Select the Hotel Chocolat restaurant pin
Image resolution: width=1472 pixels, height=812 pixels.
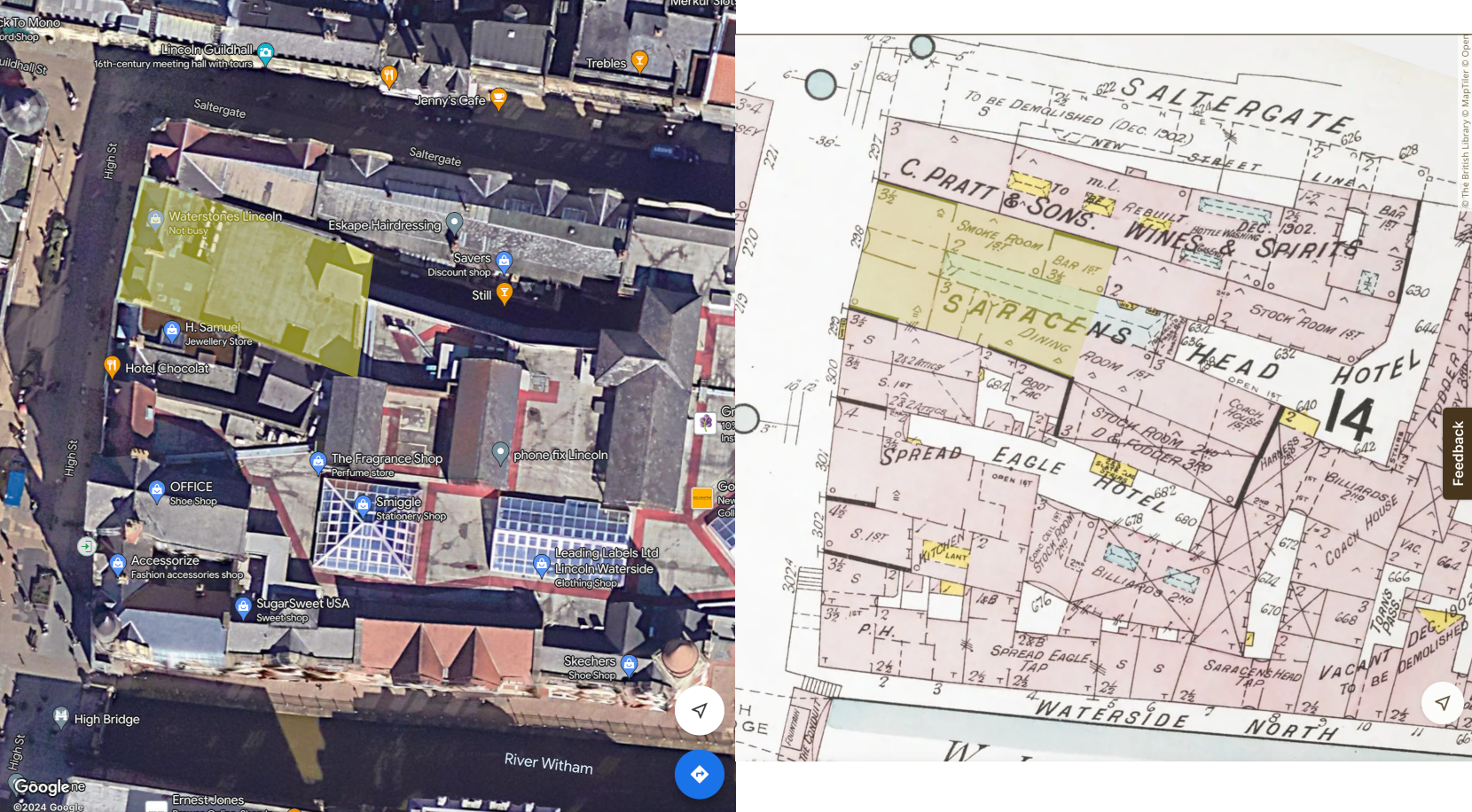click(x=112, y=368)
